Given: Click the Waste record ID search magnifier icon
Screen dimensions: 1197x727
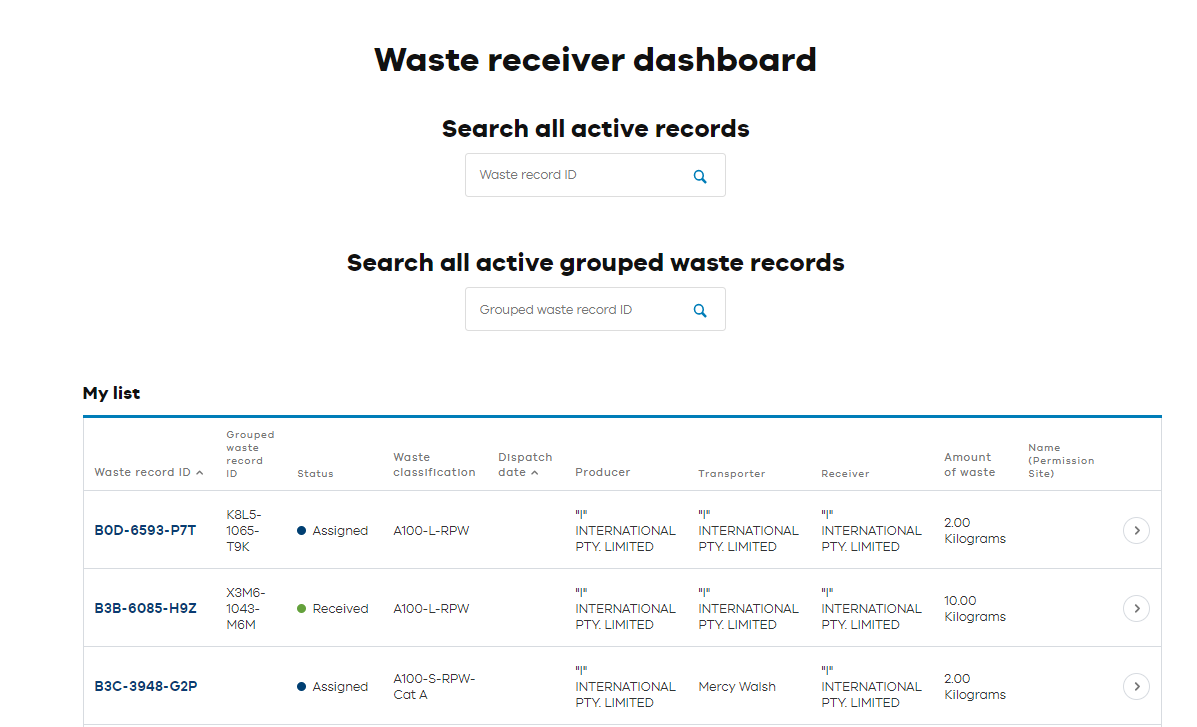Looking at the screenshot, I should (699, 176).
